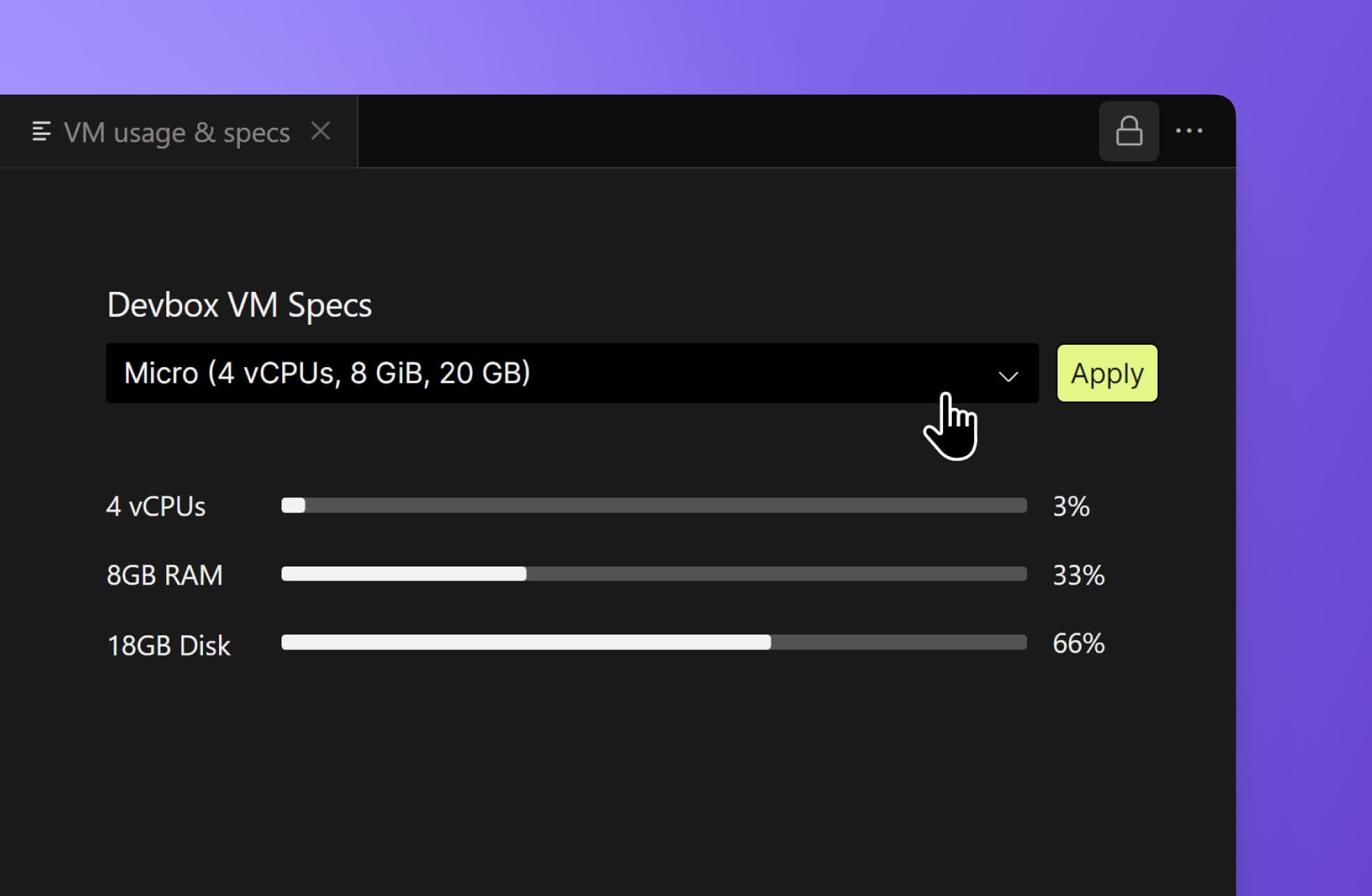Click the document outline icon beside the tab title
This screenshot has height=896, width=1372.
coord(42,131)
